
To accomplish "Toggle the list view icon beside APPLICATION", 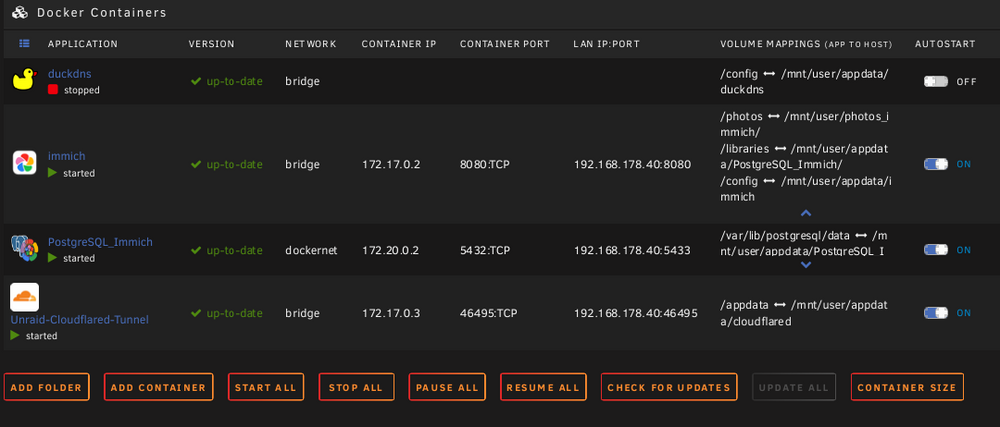I will [24, 44].
